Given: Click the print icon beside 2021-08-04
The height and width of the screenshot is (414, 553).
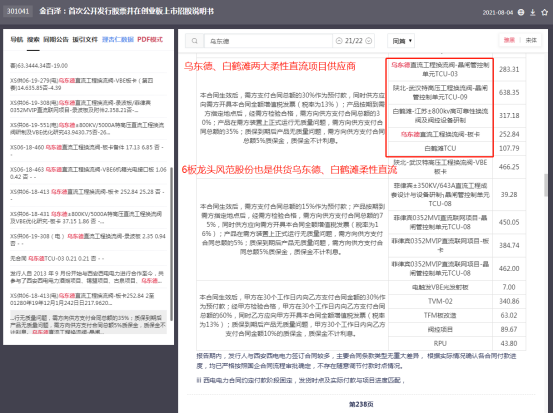Looking at the screenshot, I should pos(521,12).
